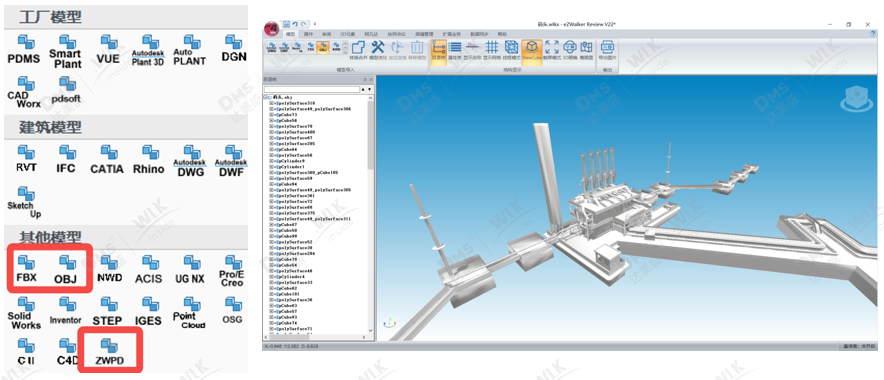
Task: Switch to the 操作 ribbon tab
Action: 308,34
